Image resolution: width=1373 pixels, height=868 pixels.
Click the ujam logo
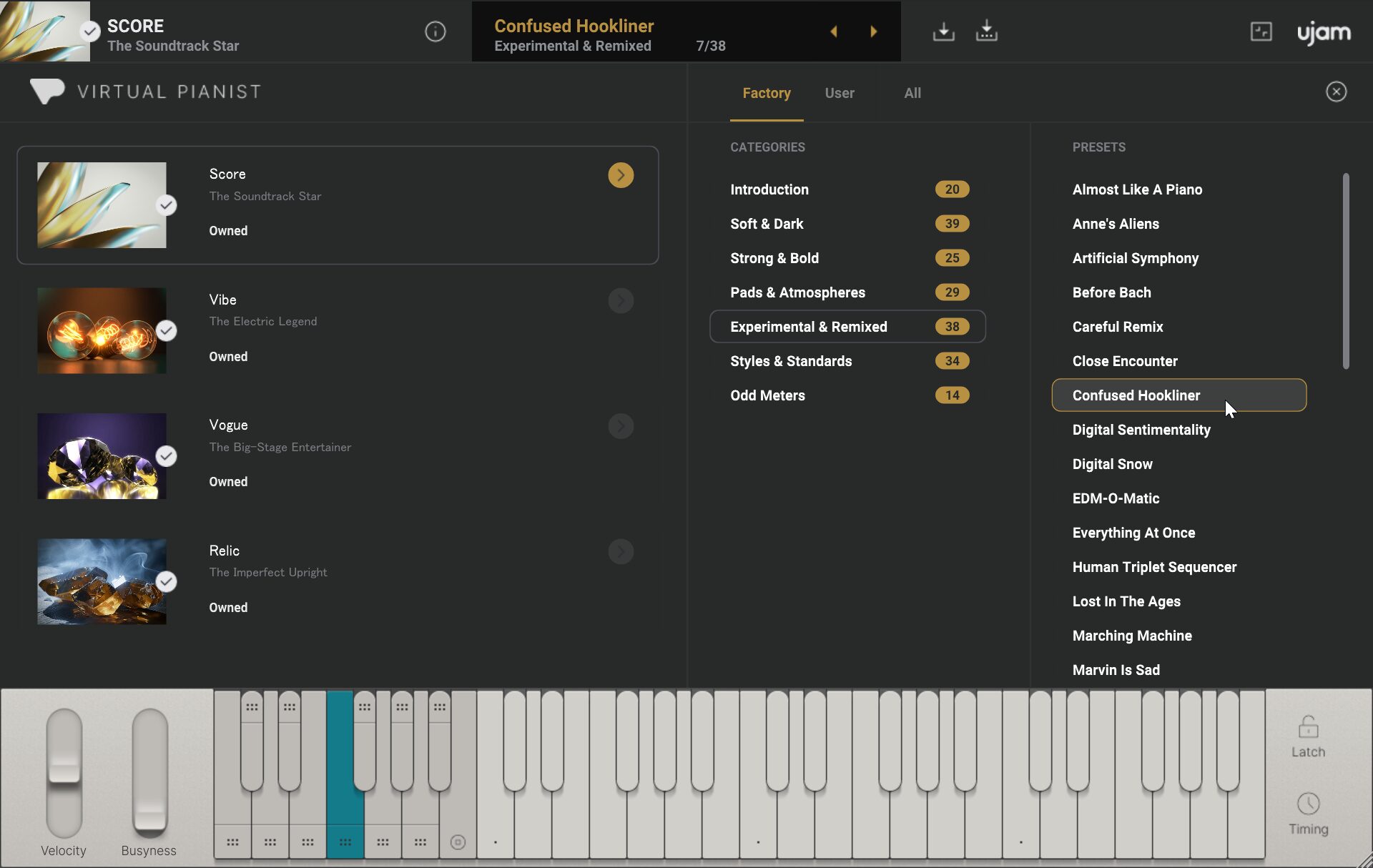click(x=1324, y=33)
